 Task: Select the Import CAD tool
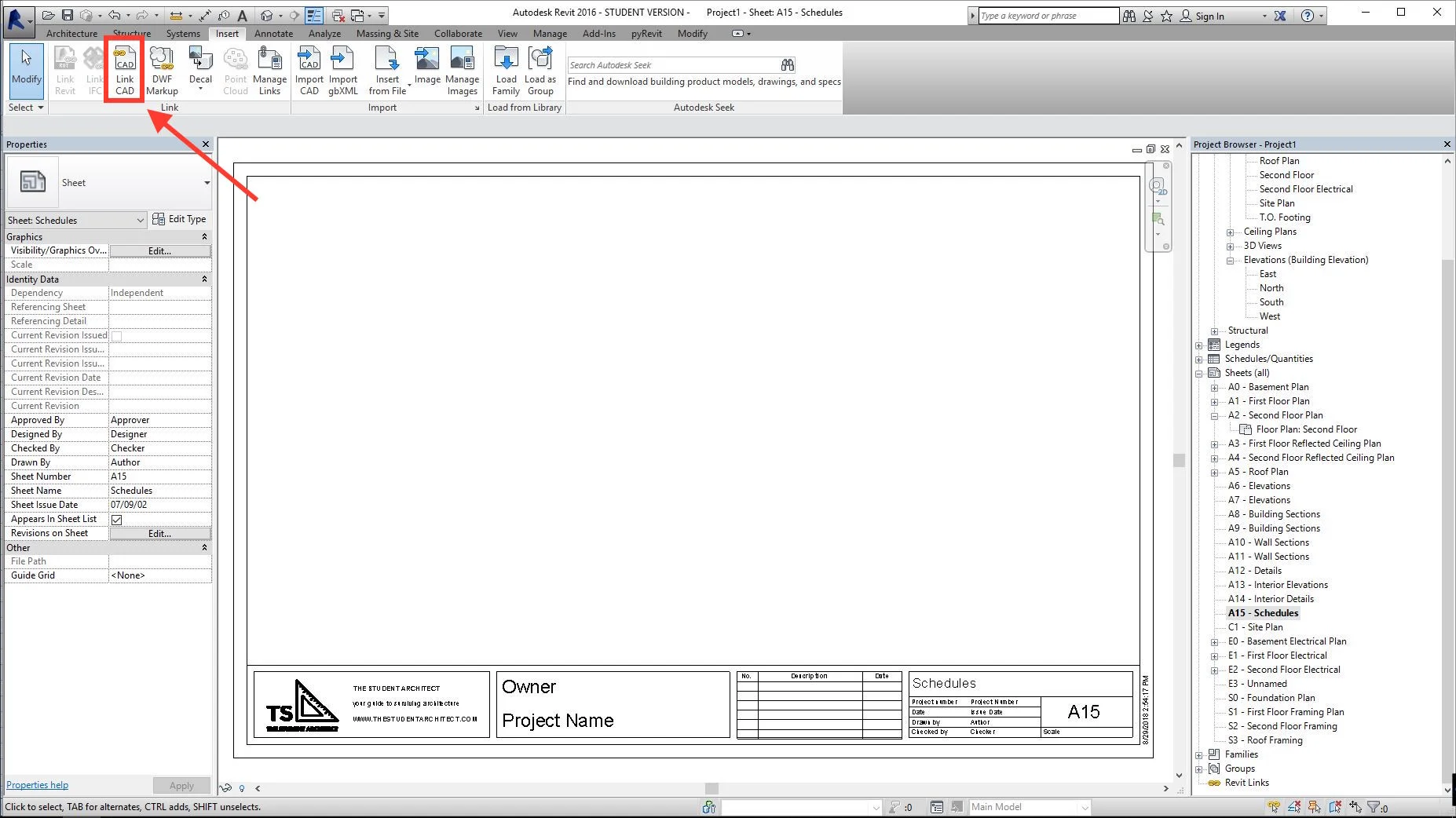(309, 69)
